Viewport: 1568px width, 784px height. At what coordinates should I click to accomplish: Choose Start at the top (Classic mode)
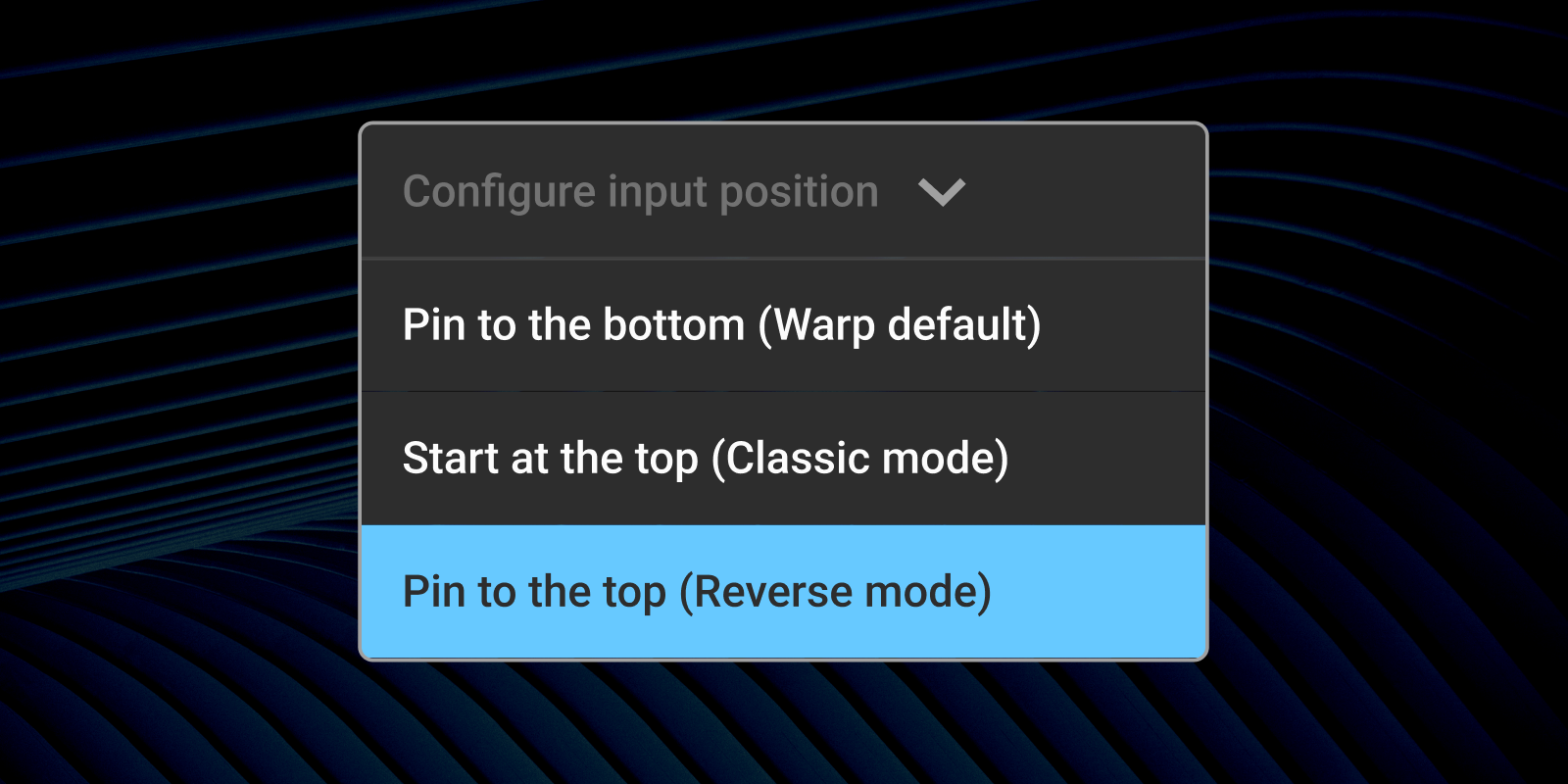tap(706, 457)
